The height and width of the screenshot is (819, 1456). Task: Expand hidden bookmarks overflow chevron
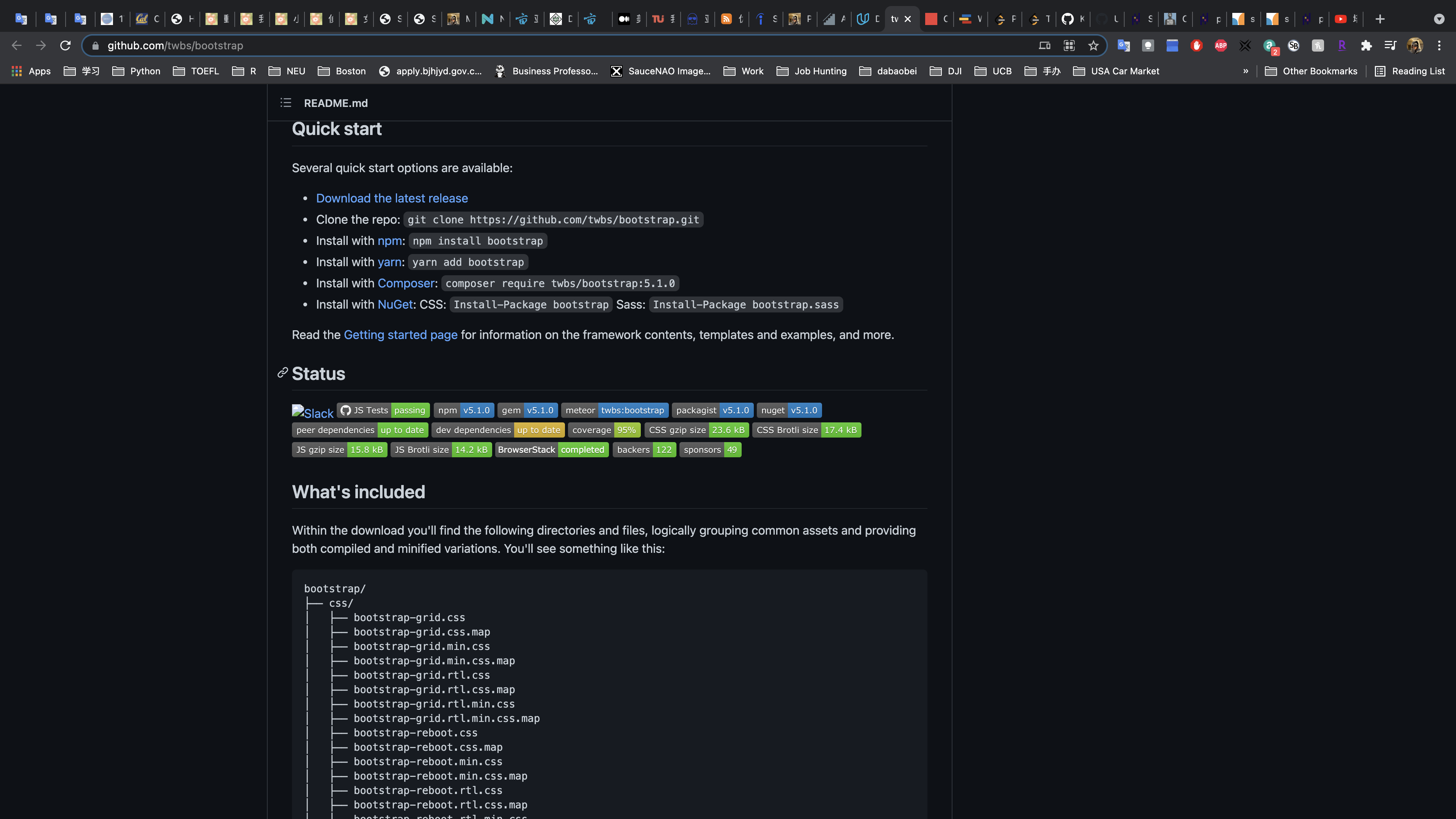(x=1245, y=71)
